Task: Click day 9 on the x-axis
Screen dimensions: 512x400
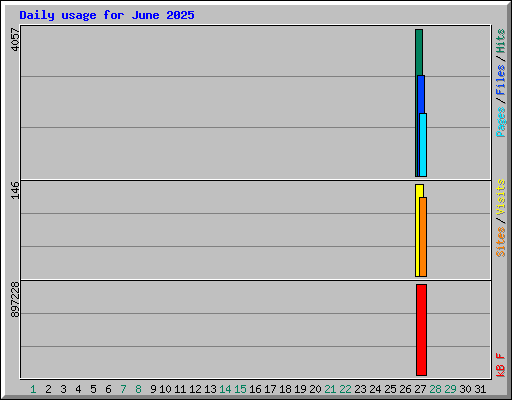Action: [x=153, y=389]
